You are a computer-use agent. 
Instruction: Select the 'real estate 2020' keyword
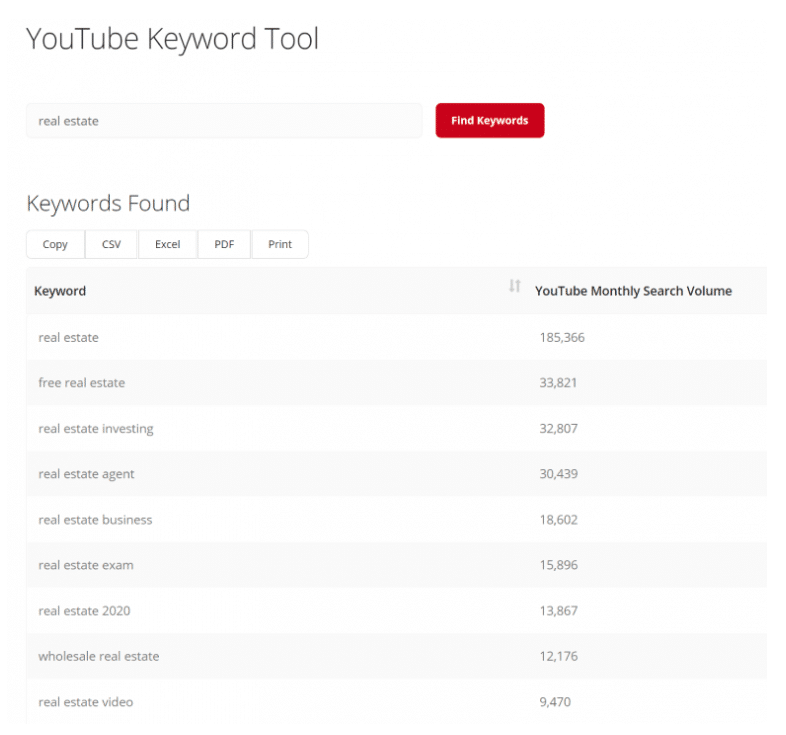84,611
